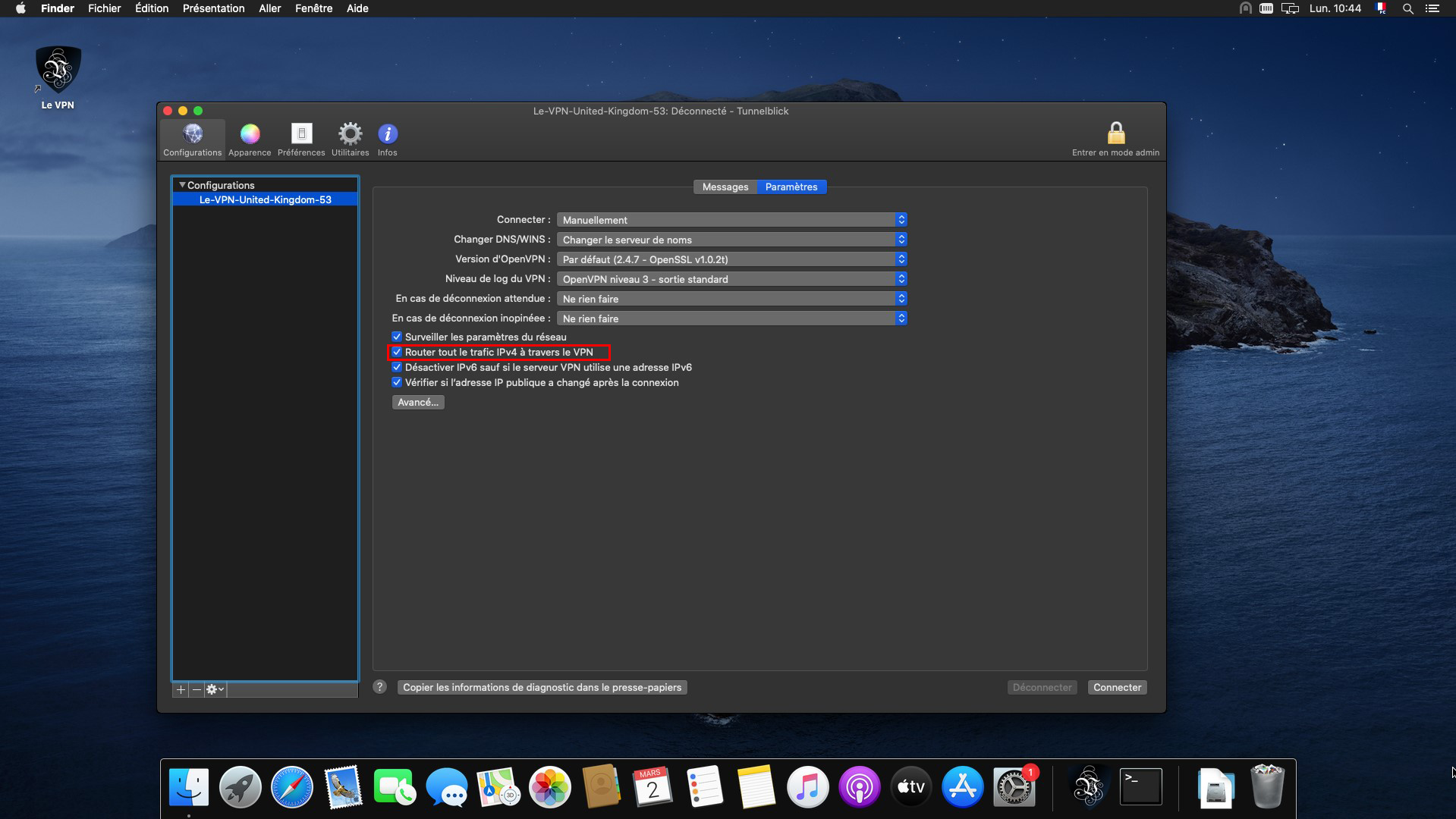Viewport: 1456px width, 819px height.
Task: Open Apple TV from the Dock
Action: [x=910, y=787]
